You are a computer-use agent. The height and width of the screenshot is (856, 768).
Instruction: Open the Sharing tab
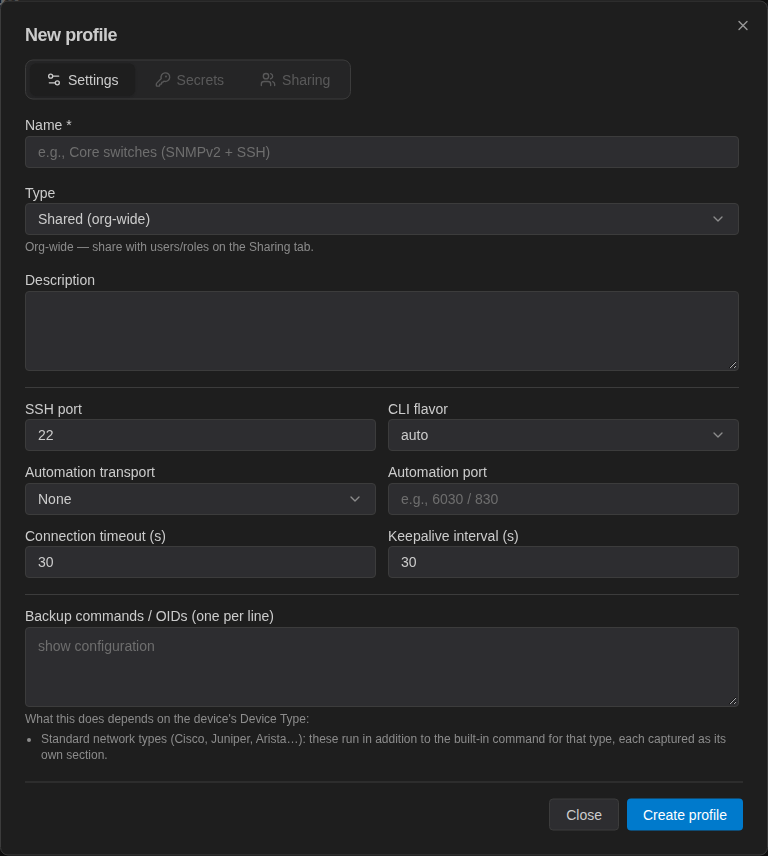click(x=295, y=80)
